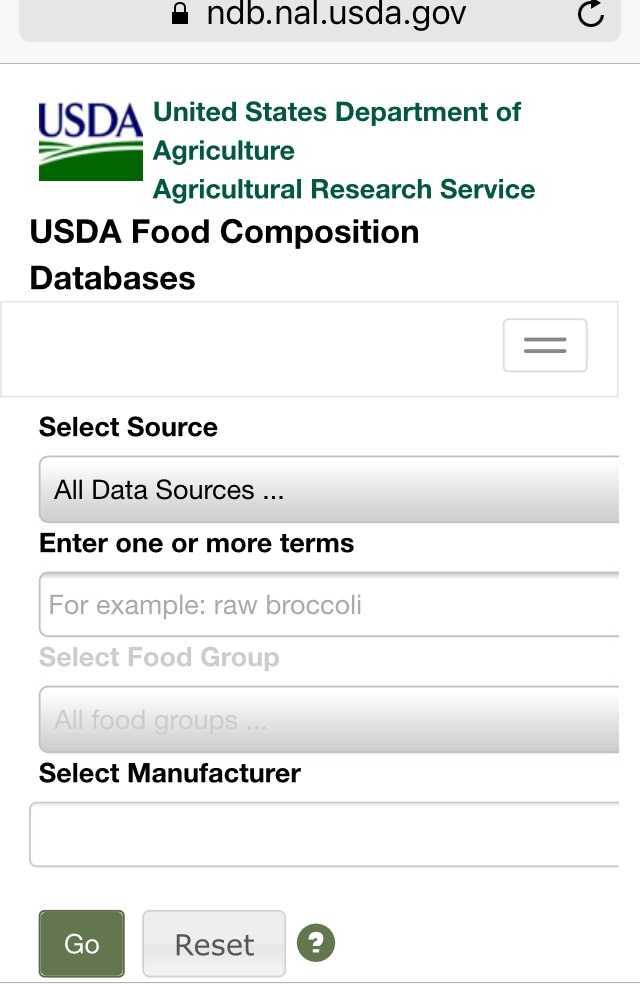This screenshot has width=640, height=984.
Task: Focus the raw broccoli search terms field
Action: click(330, 605)
